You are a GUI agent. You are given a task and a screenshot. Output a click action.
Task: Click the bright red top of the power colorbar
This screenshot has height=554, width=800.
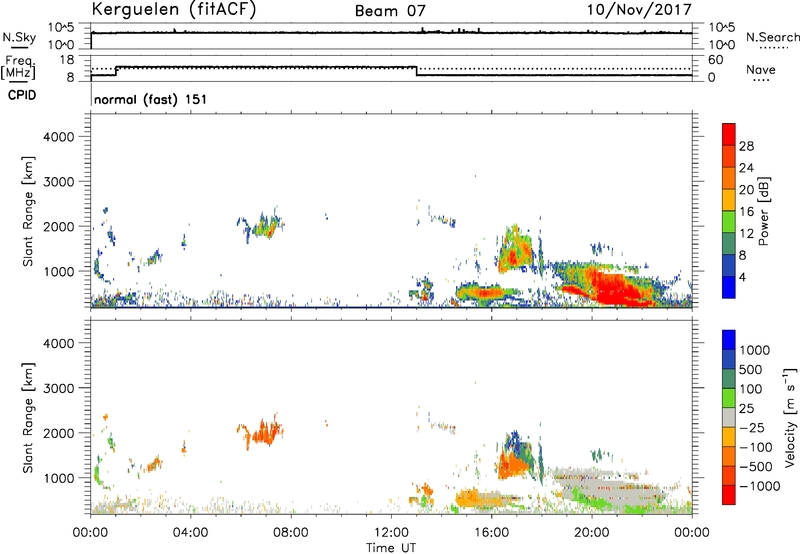pos(729,134)
